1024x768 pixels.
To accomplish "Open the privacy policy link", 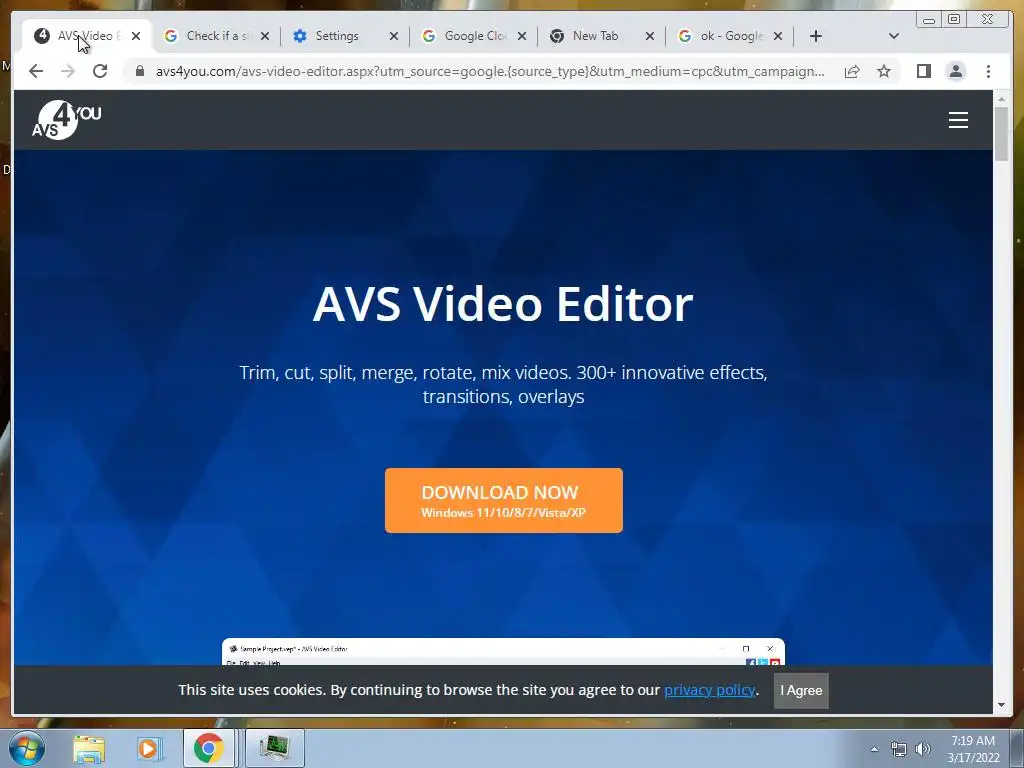I will pos(710,690).
